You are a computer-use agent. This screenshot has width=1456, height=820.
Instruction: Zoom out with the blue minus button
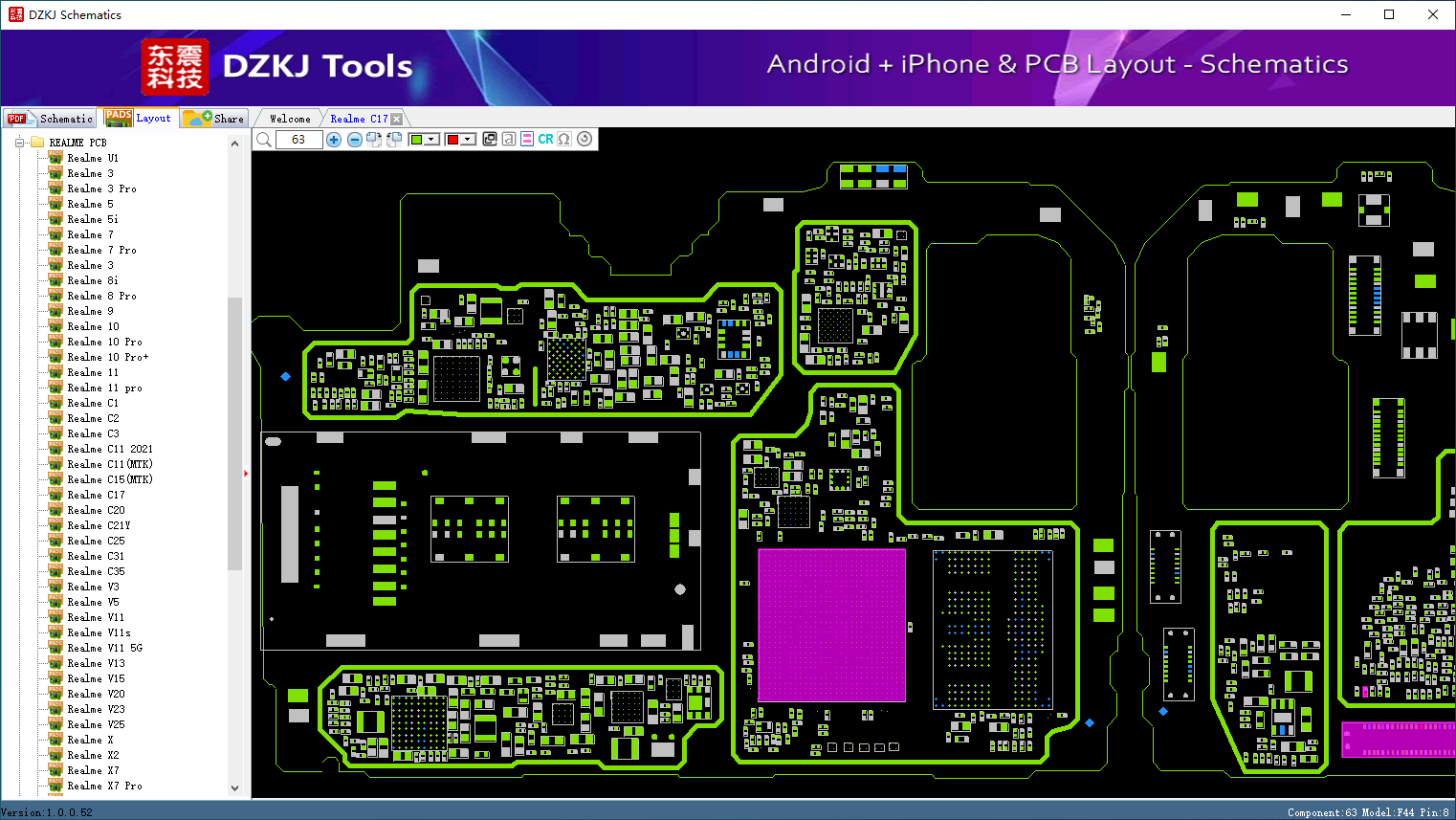[x=355, y=140]
